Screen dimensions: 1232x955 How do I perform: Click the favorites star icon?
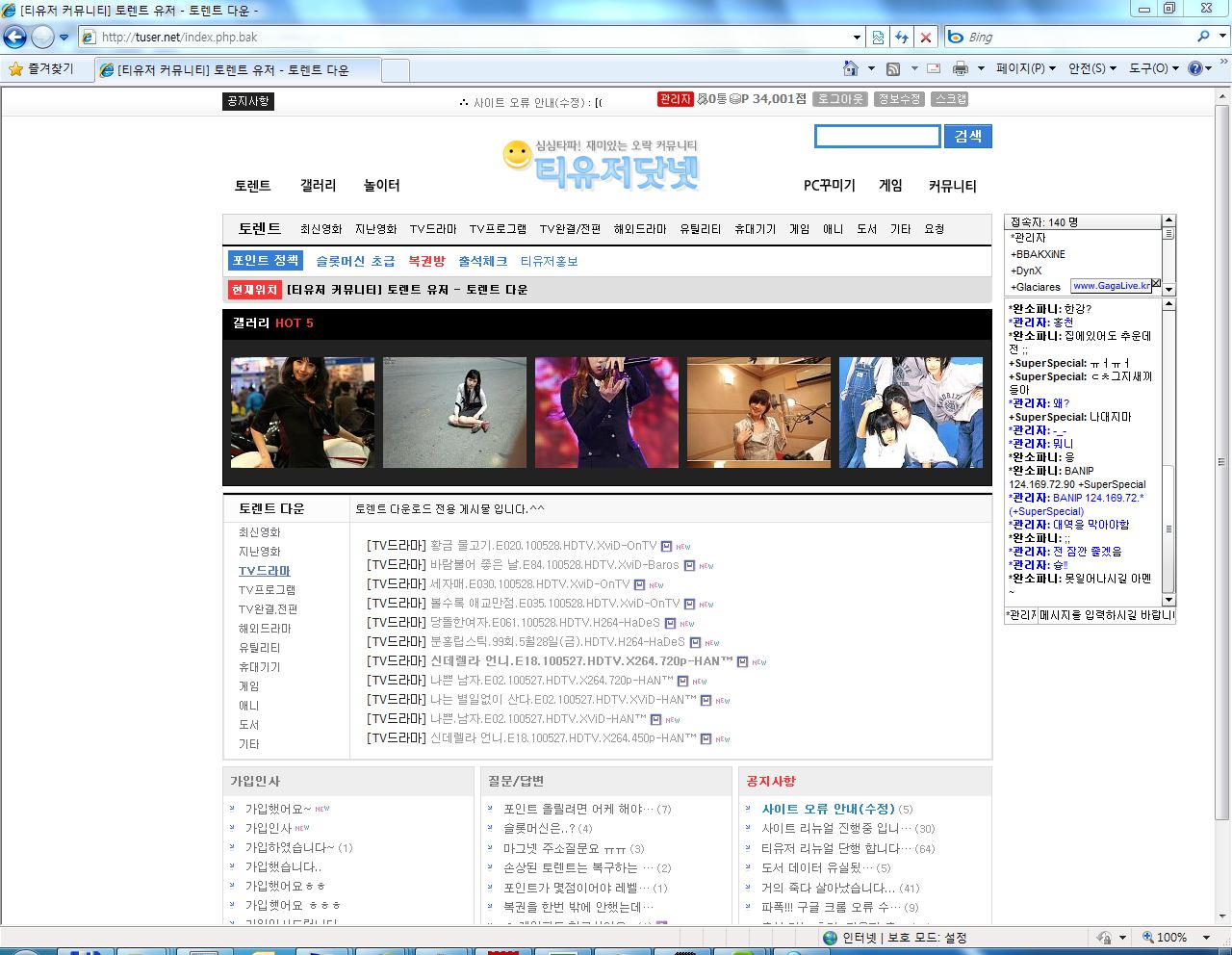tap(15, 68)
